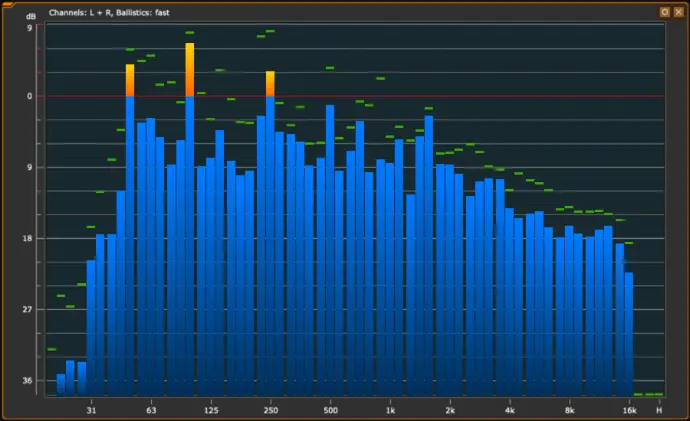Click the 0 dB mark on the level scale

[x=30, y=97]
